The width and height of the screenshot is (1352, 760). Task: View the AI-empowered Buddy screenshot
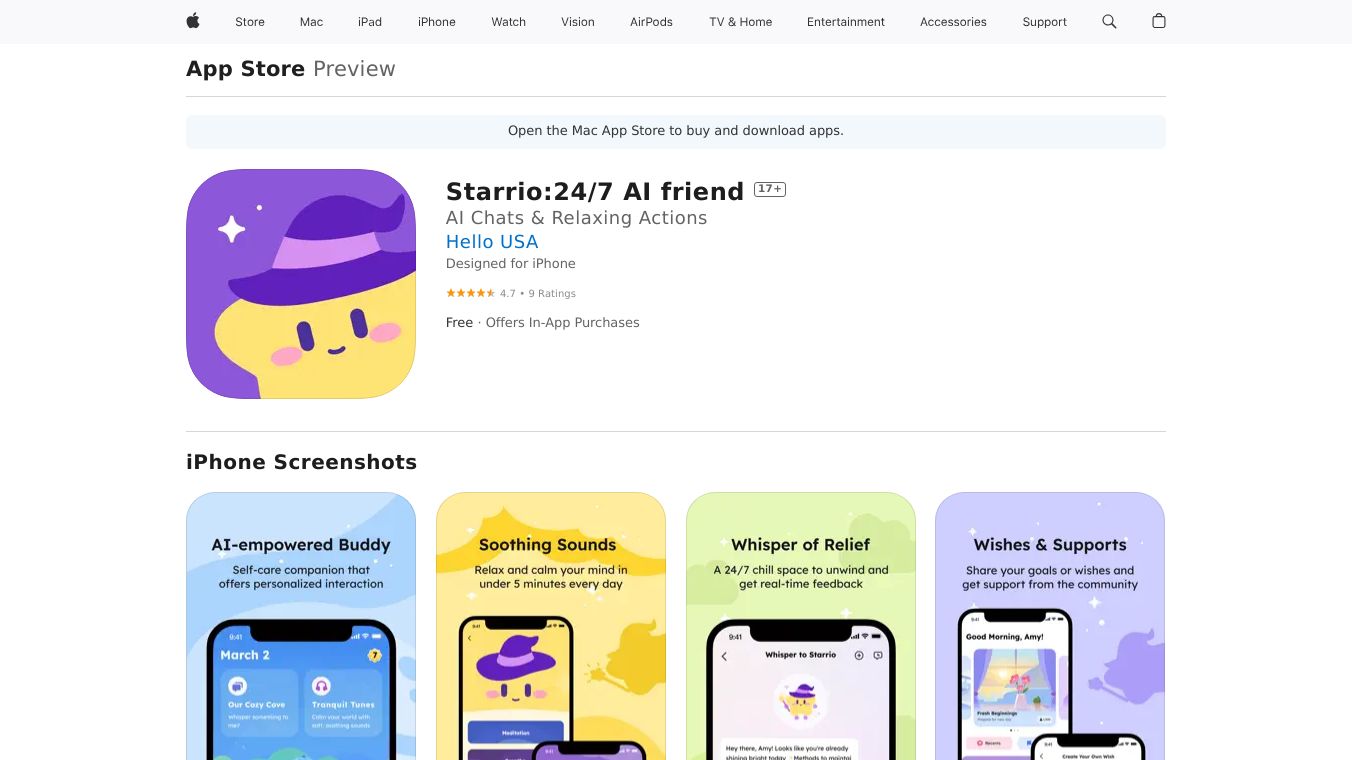tap(301, 626)
